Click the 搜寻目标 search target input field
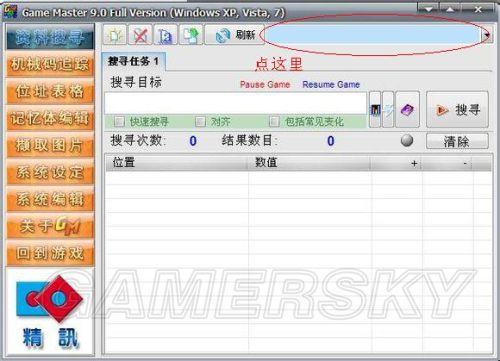Screen dimensions: 500x361 click(x=236, y=103)
